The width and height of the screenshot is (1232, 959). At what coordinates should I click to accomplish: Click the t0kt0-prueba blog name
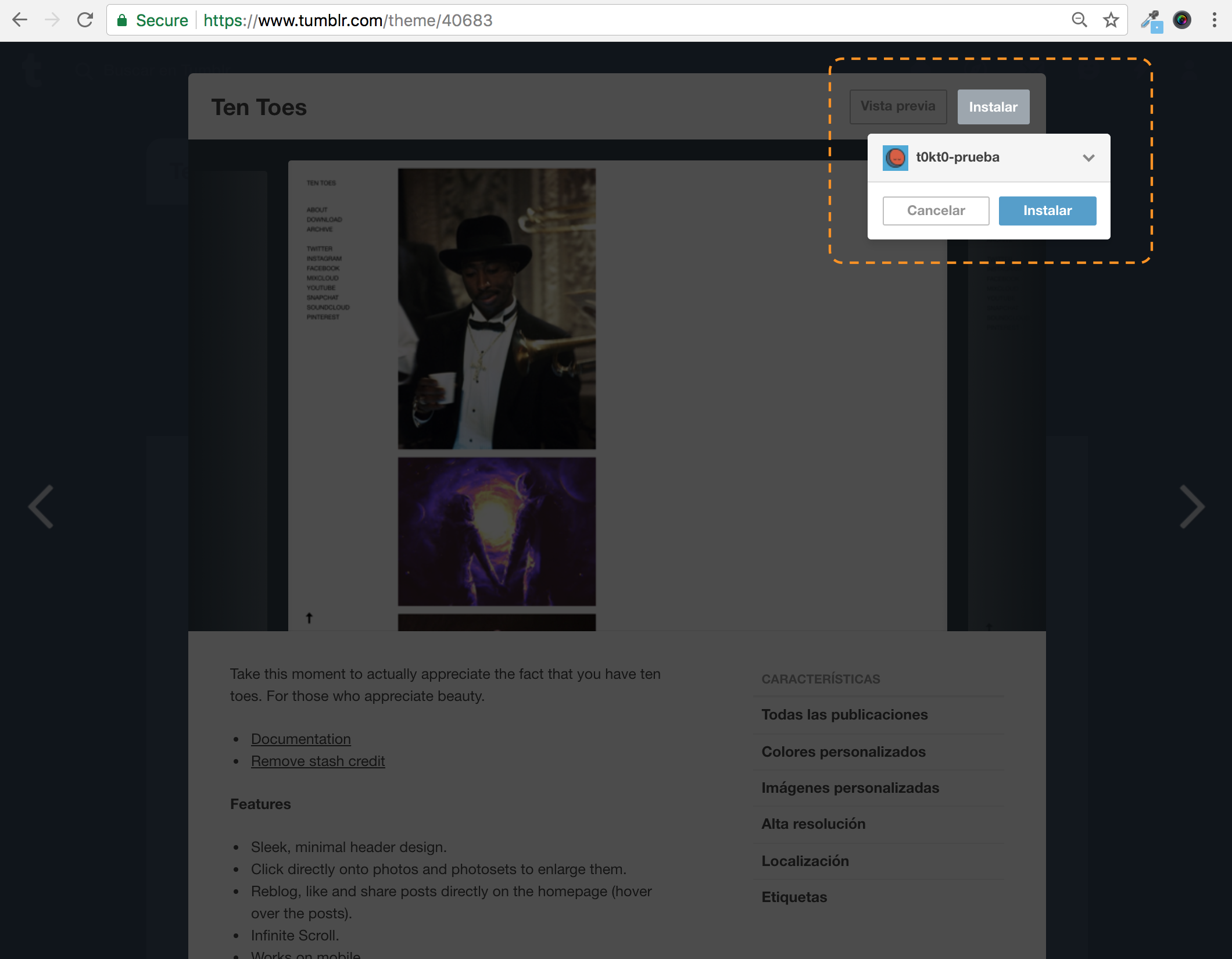957,157
